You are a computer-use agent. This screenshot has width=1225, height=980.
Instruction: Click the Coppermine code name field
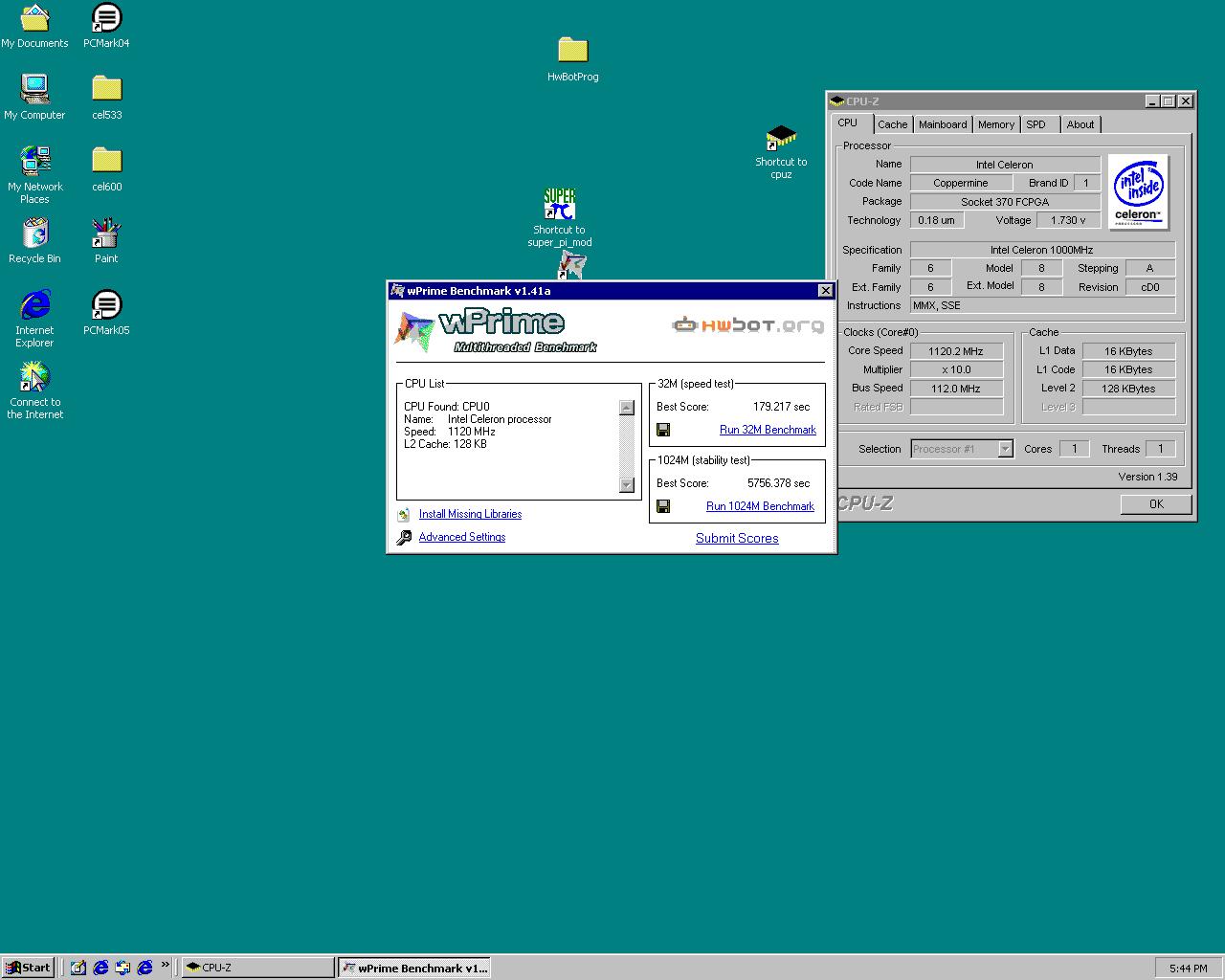[961, 183]
